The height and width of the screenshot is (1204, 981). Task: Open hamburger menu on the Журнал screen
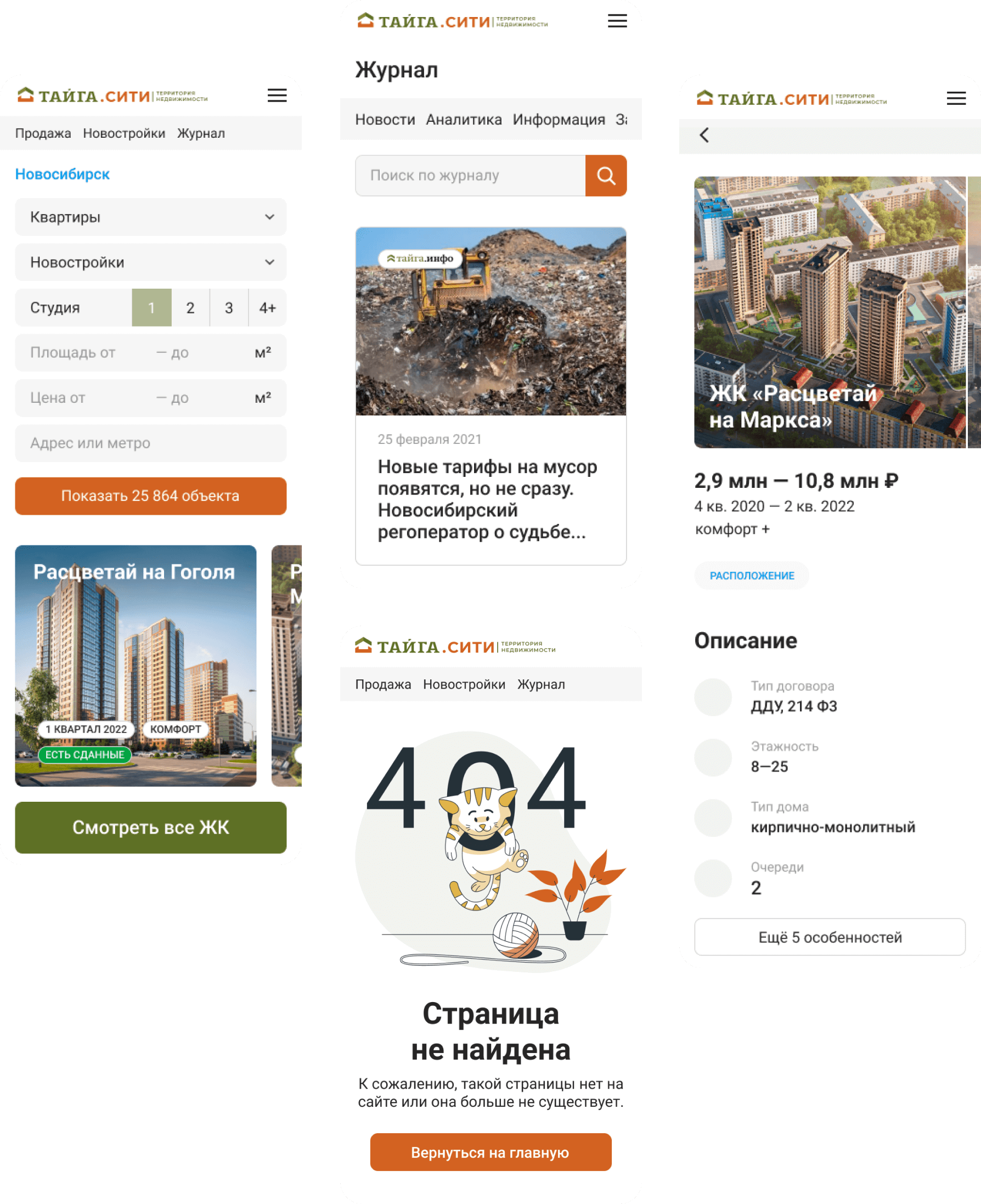[x=617, y=21]
